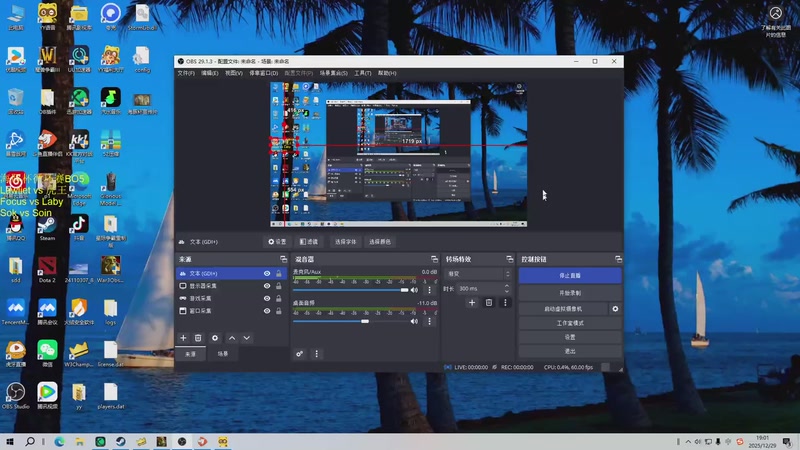Open the Docks menu

tap(263, 73)
